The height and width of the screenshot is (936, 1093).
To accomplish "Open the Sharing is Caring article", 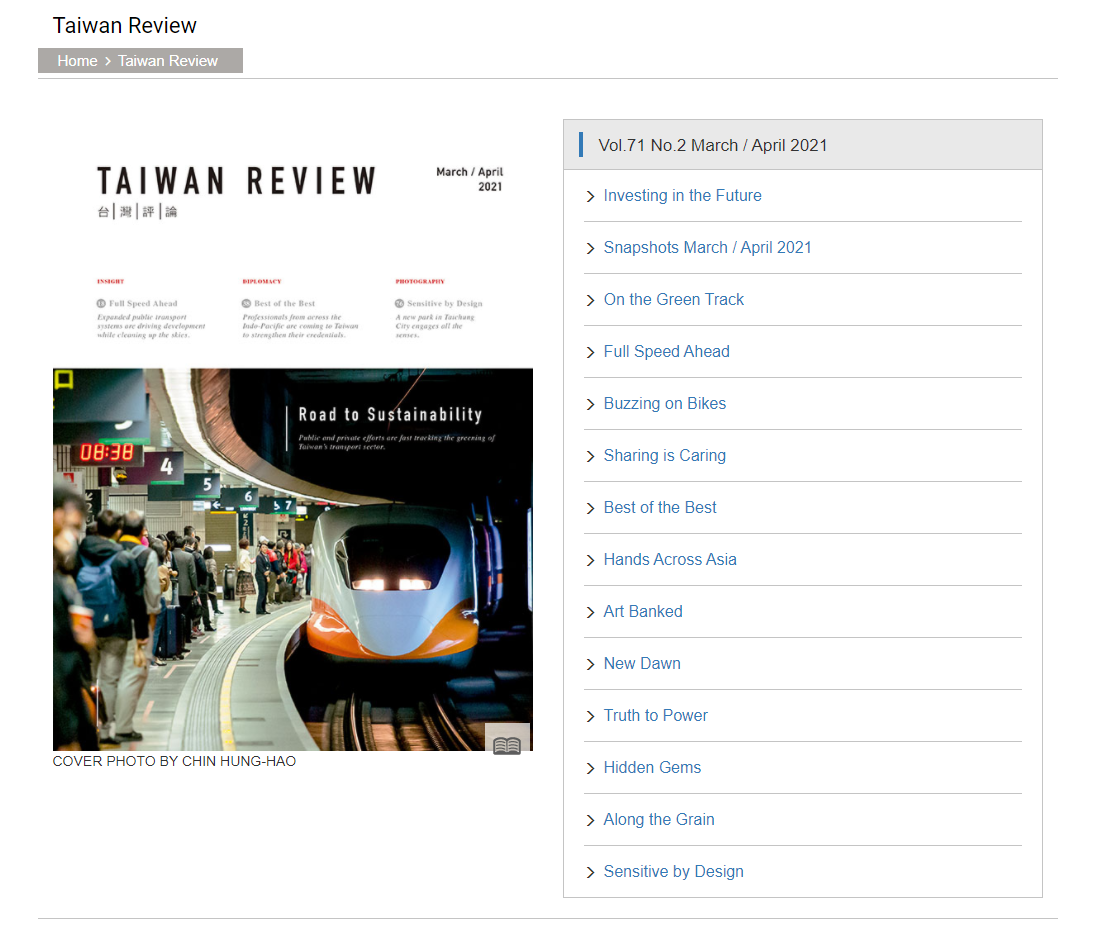I will (x=664, y=456).
